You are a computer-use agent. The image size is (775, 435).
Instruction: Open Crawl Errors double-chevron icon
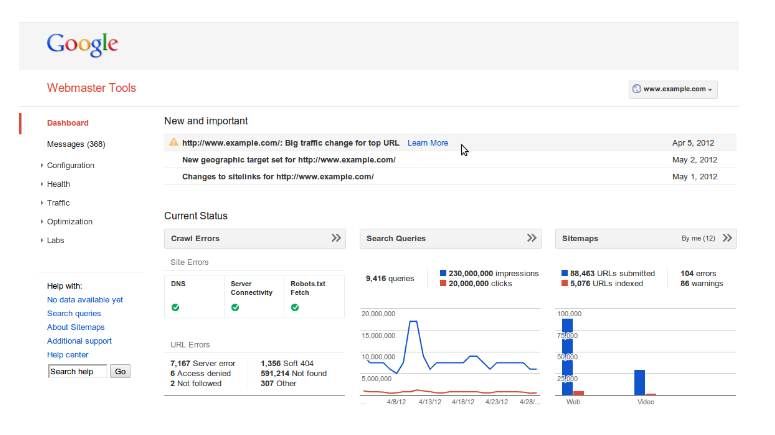coord(336,238)
